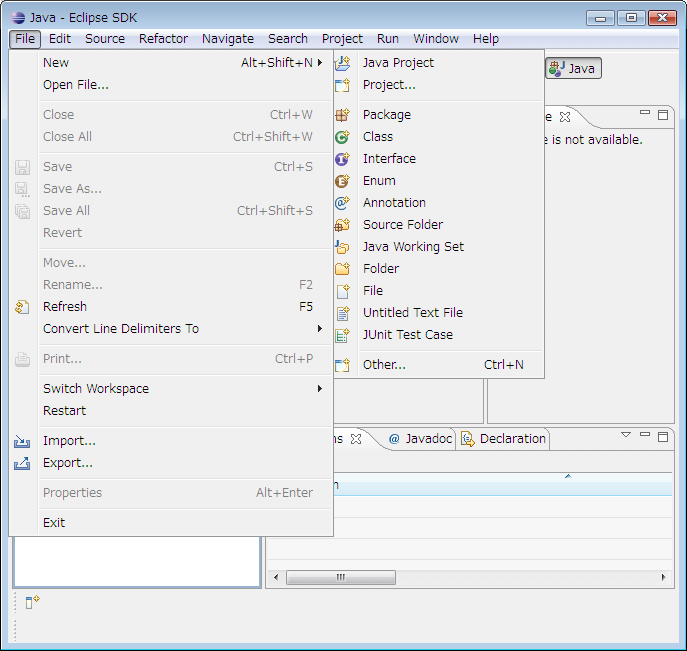Viewport: 687px width, 651px height.
Task: Click the Java perspective button
Action: tap(573, 68)
